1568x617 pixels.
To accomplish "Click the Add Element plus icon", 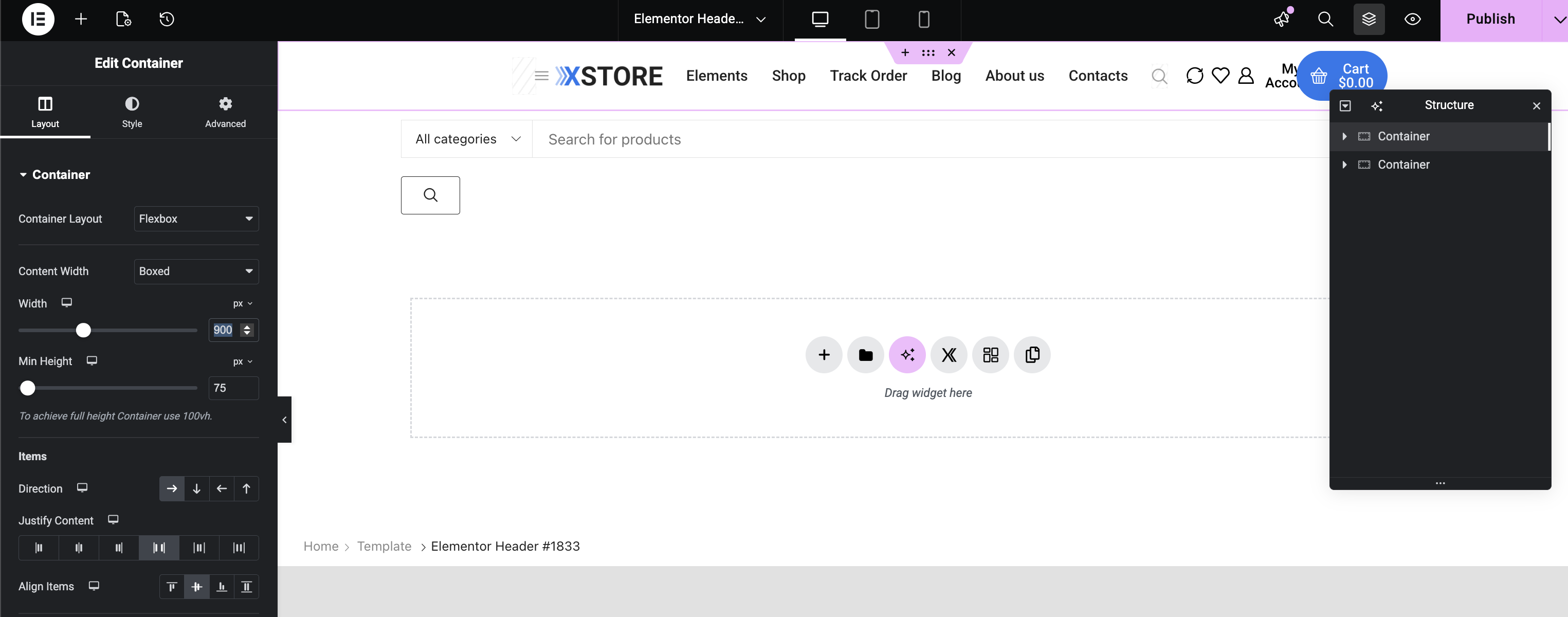I will [x=81, y=19].
